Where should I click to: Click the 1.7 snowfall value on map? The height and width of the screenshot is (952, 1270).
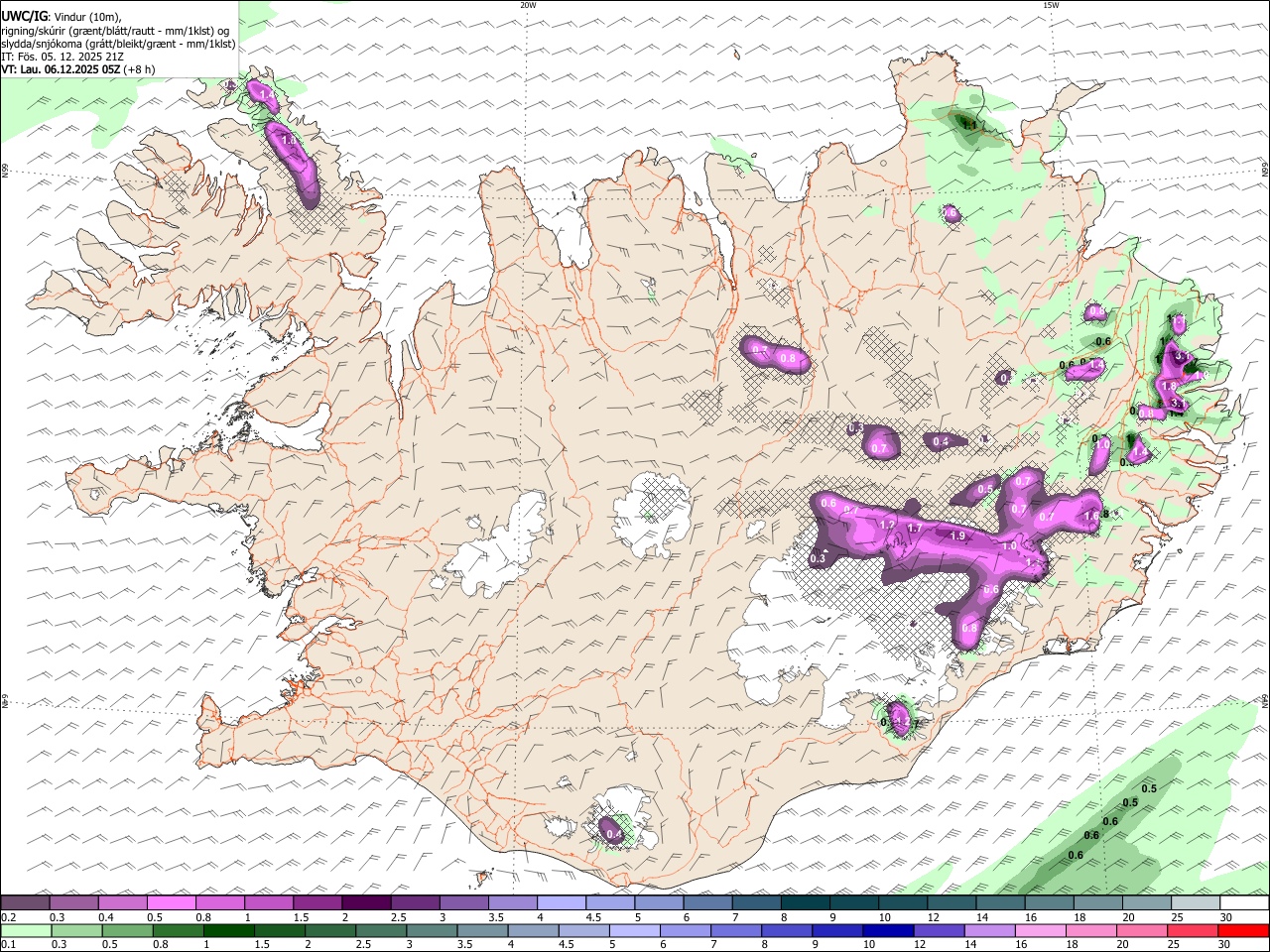915,530
